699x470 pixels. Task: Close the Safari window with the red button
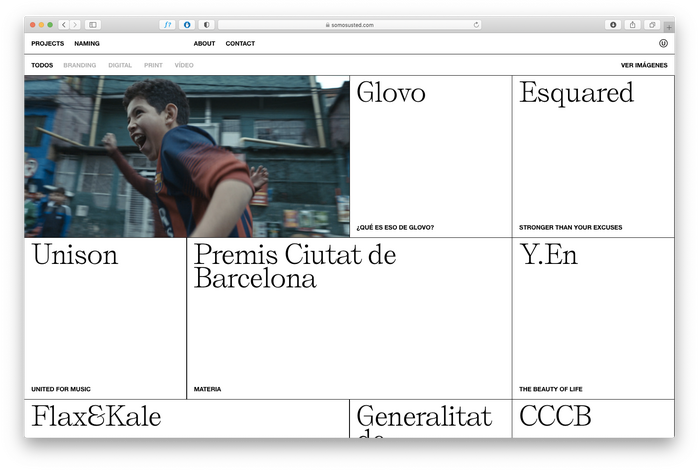[33, 25]
